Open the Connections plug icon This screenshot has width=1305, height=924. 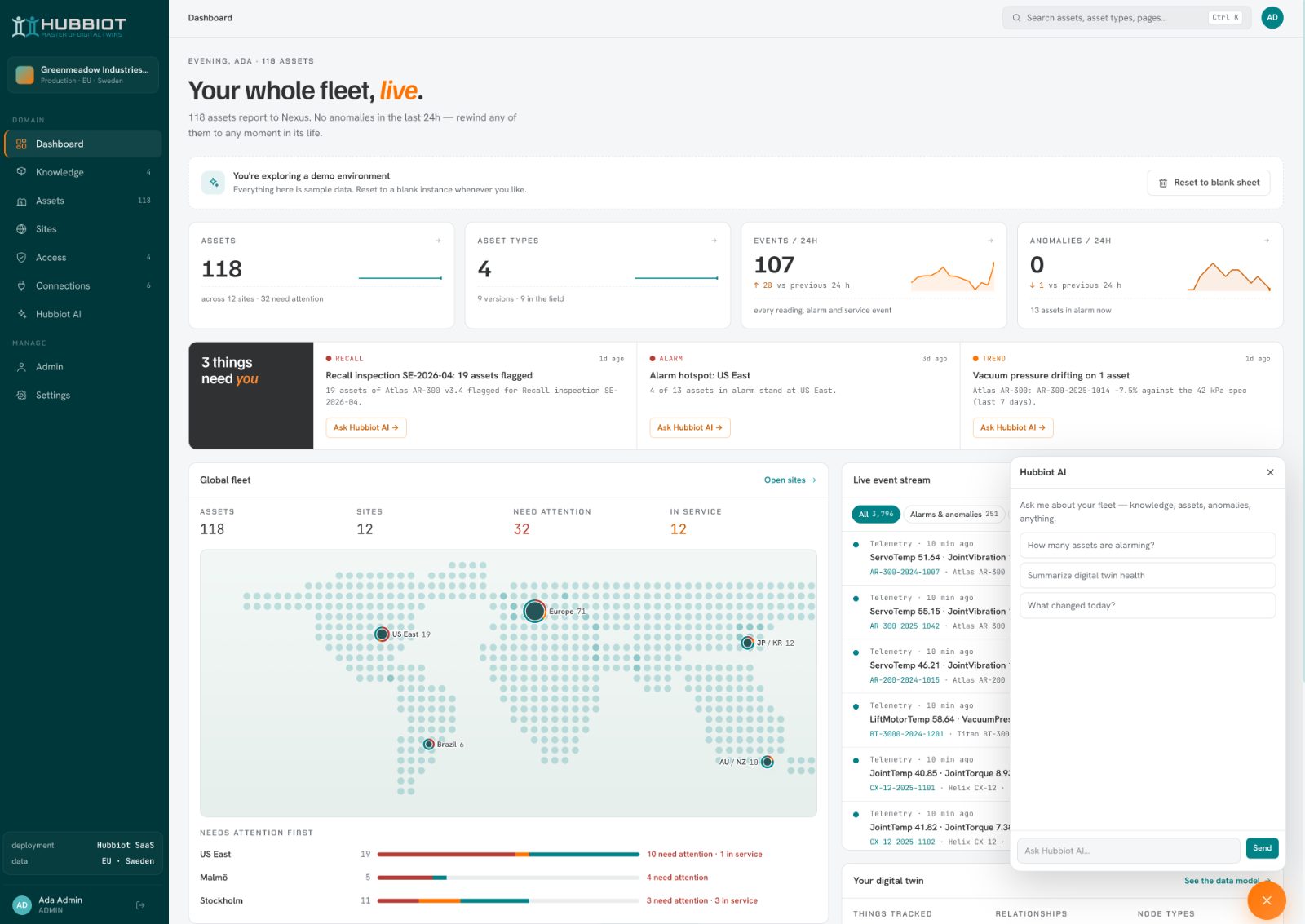21,286
